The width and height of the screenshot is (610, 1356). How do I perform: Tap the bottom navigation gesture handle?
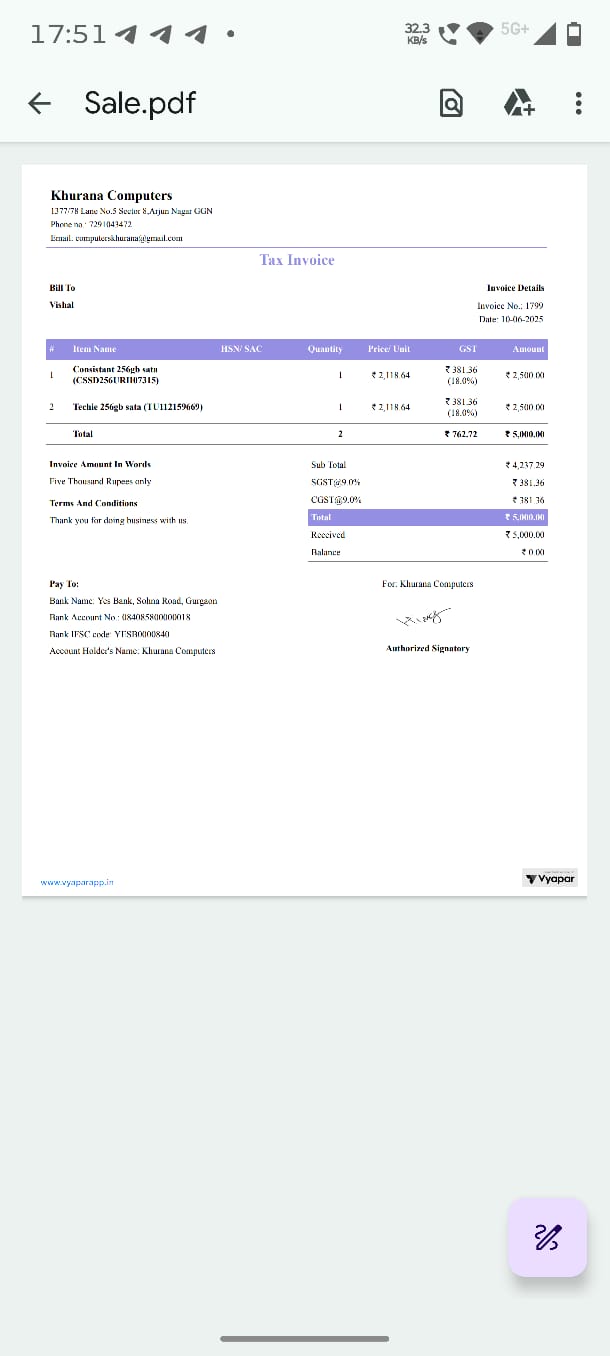click(304, 1338)
